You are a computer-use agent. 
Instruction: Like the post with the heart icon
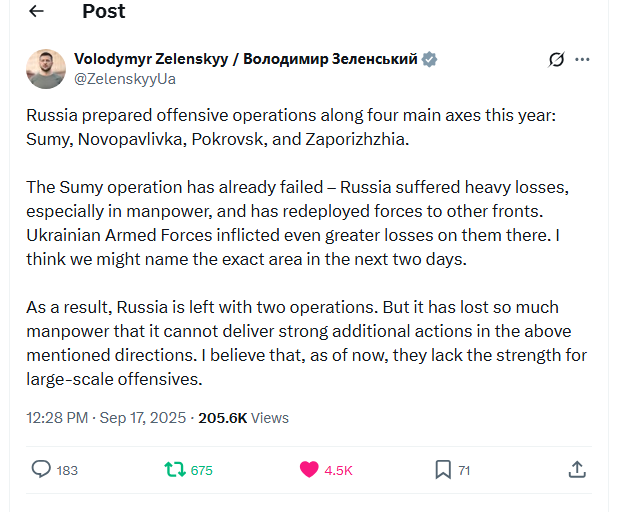tap(309, 469)
